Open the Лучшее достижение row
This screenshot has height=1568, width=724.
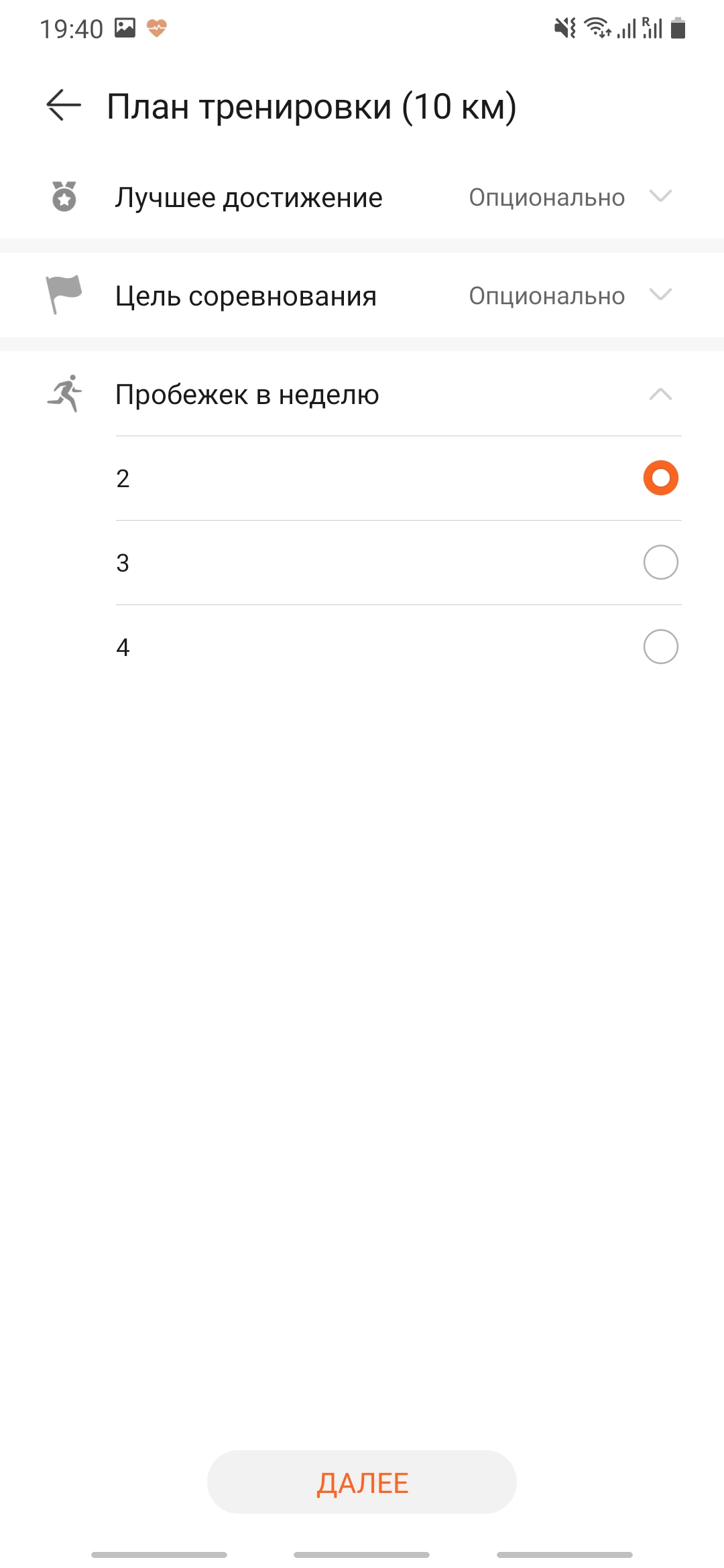pyautogui.click(x=248, y=198)
